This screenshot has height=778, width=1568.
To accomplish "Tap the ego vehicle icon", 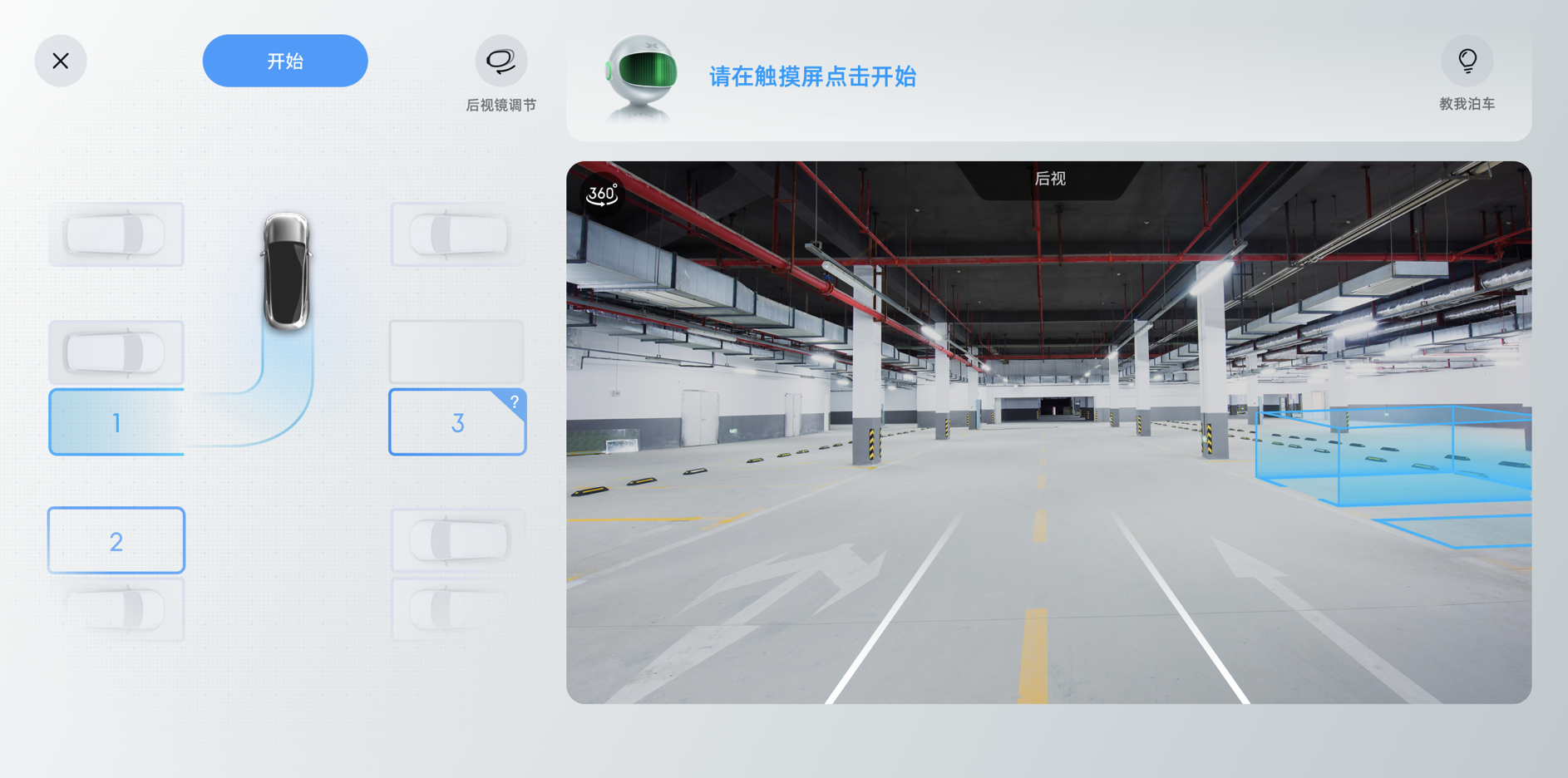I will pyautogui.click(x=287, y=271).
